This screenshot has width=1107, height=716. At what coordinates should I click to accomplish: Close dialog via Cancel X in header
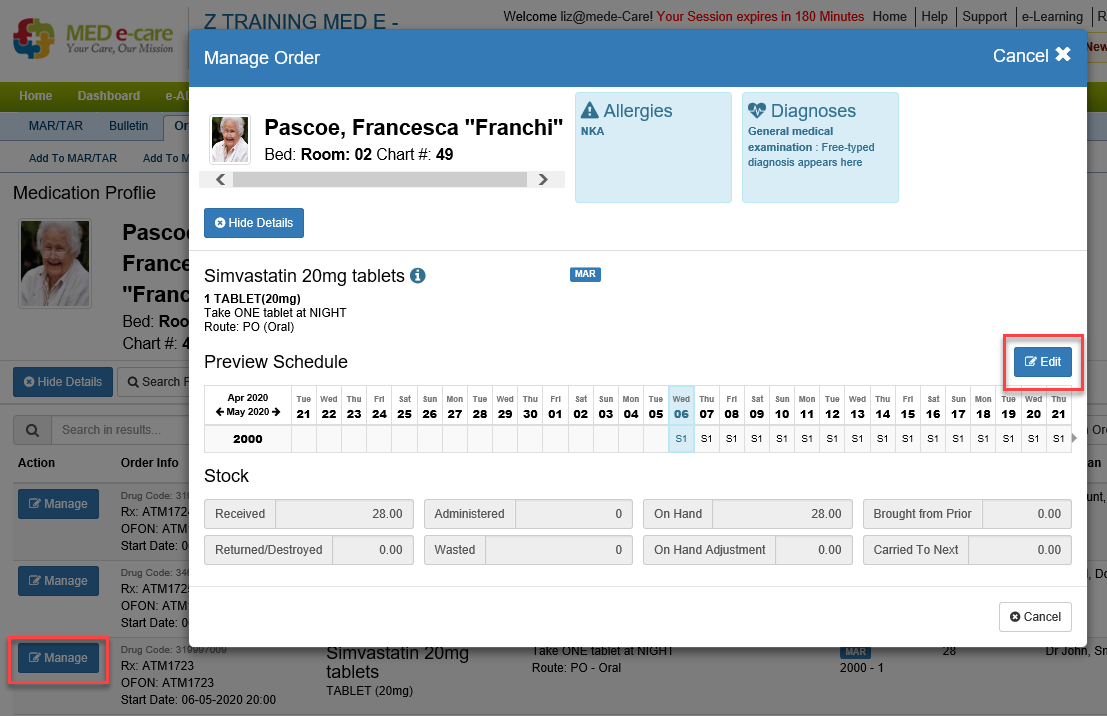coord(1031,56)
